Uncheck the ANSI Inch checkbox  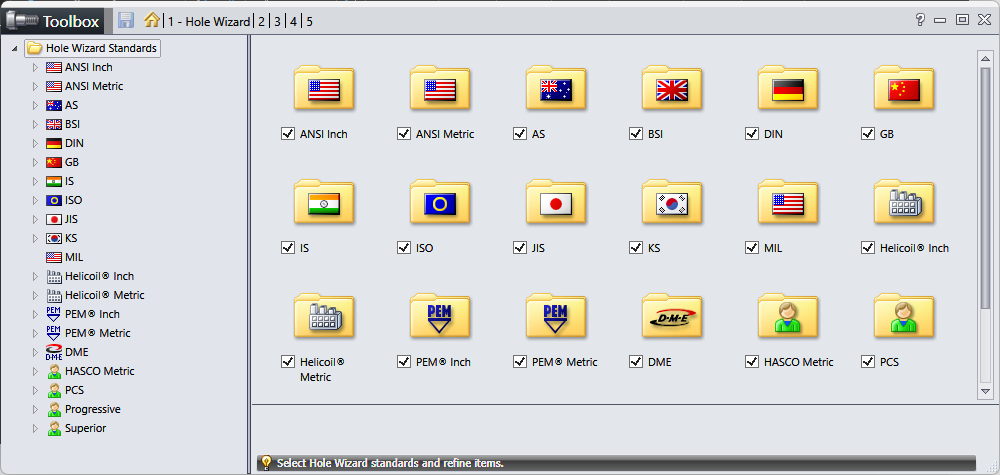coord(288,134)
